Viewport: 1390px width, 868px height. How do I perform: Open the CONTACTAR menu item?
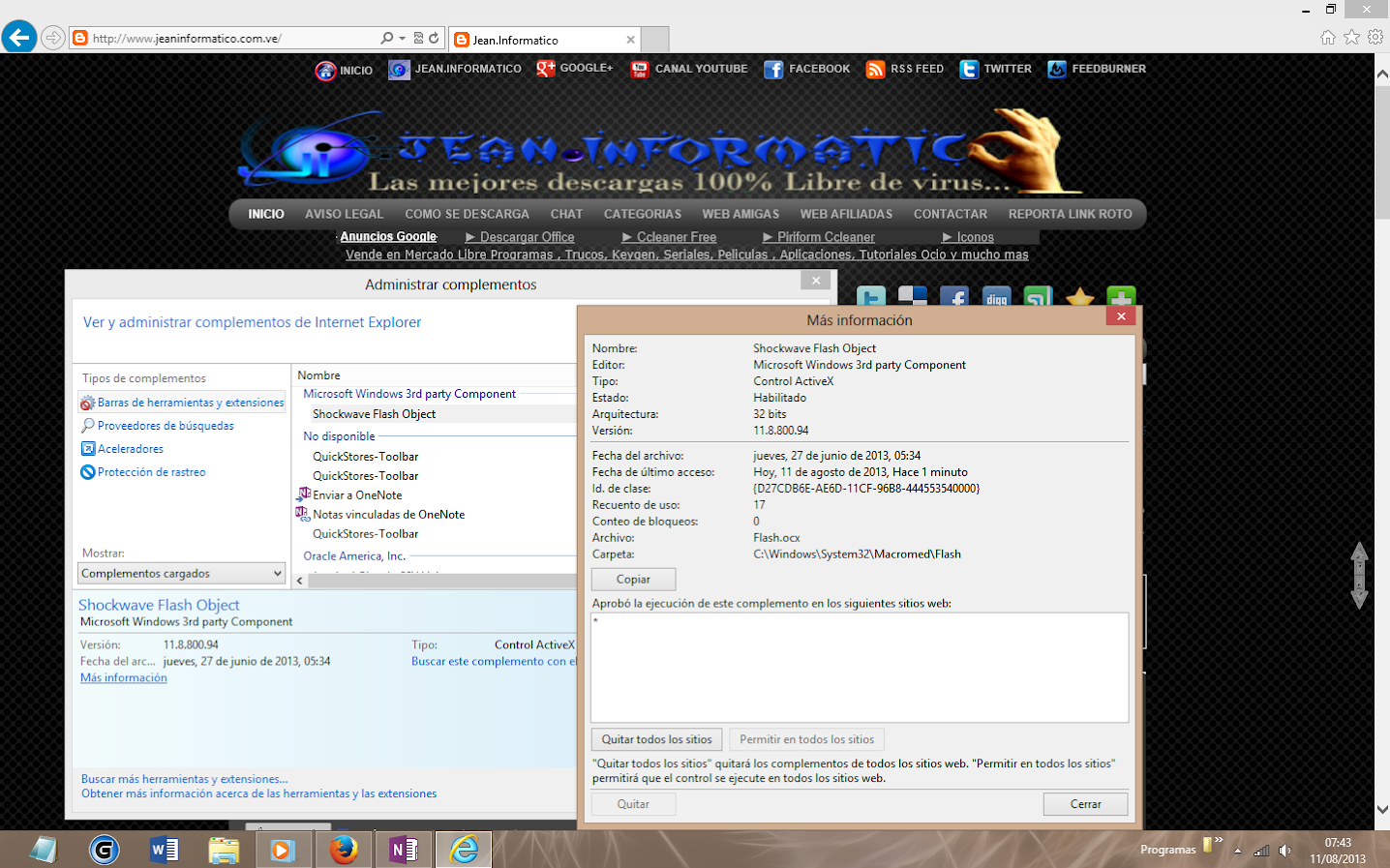[951, 214]
